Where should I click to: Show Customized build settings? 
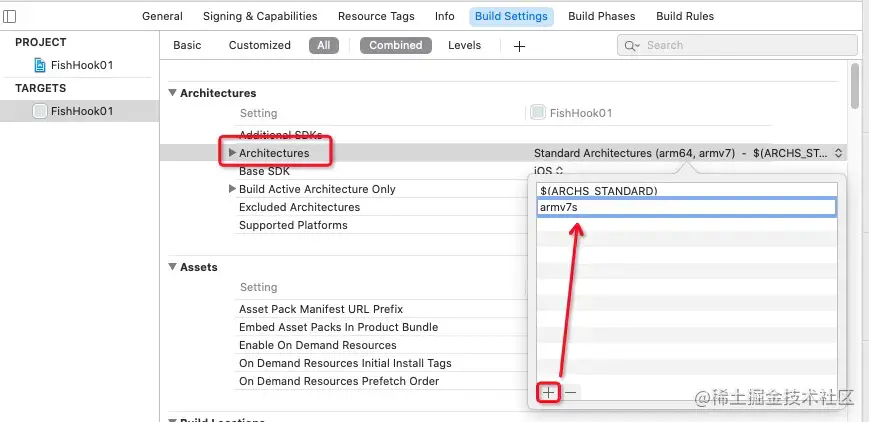(259, 45)
